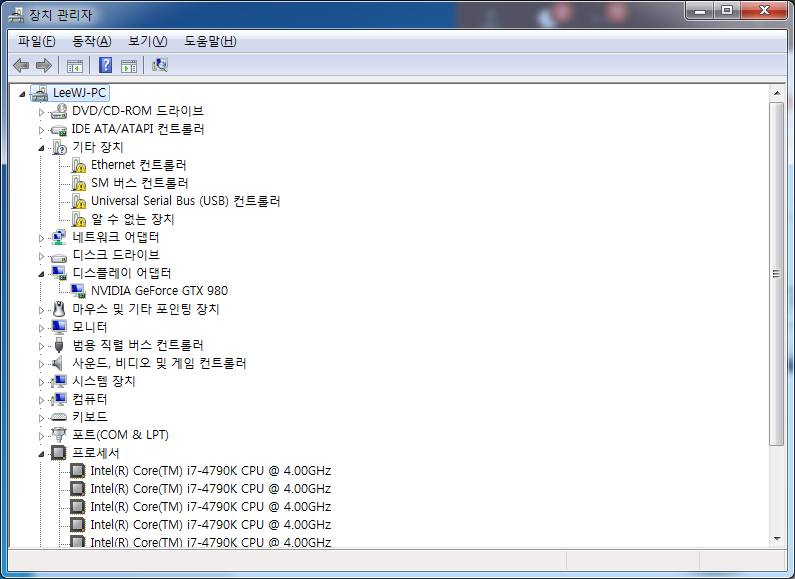Collapse the 프로세서 category

tap(42, 453)
